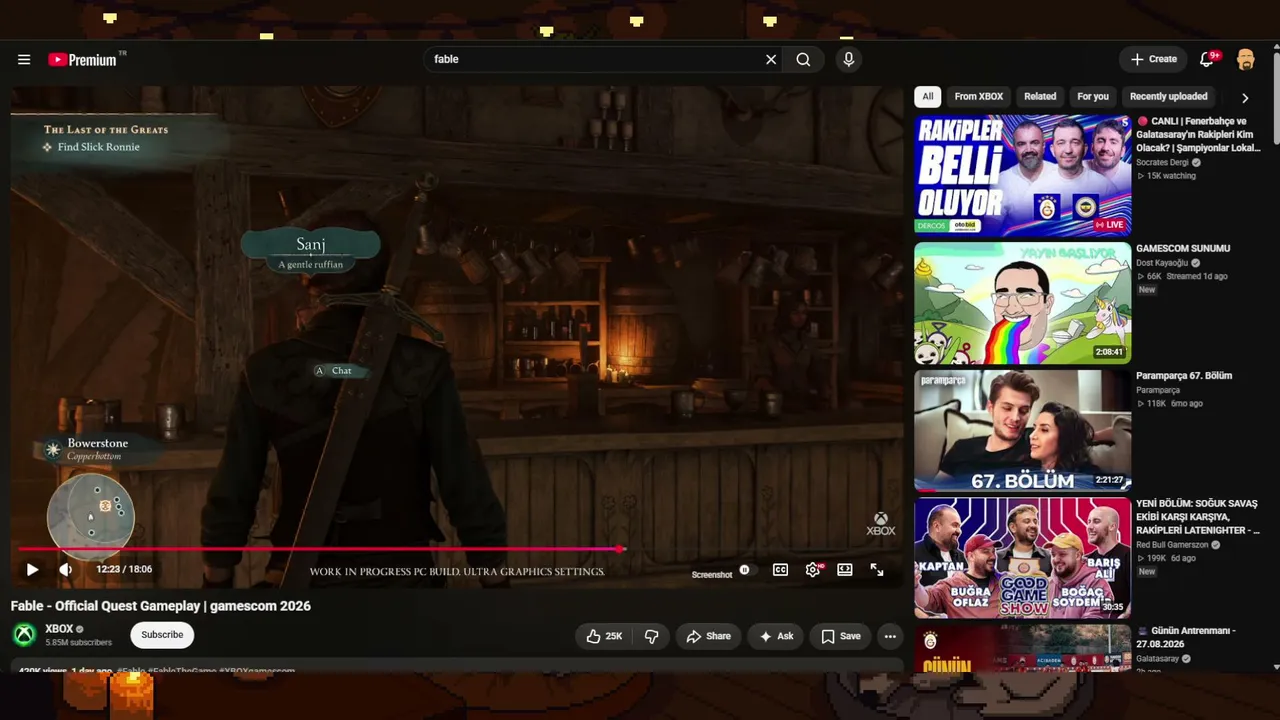Screen dimensions: 1280x720
Task: Visit the Dost Kayaoğlu channel
Action: click(x=1162, y=263)
